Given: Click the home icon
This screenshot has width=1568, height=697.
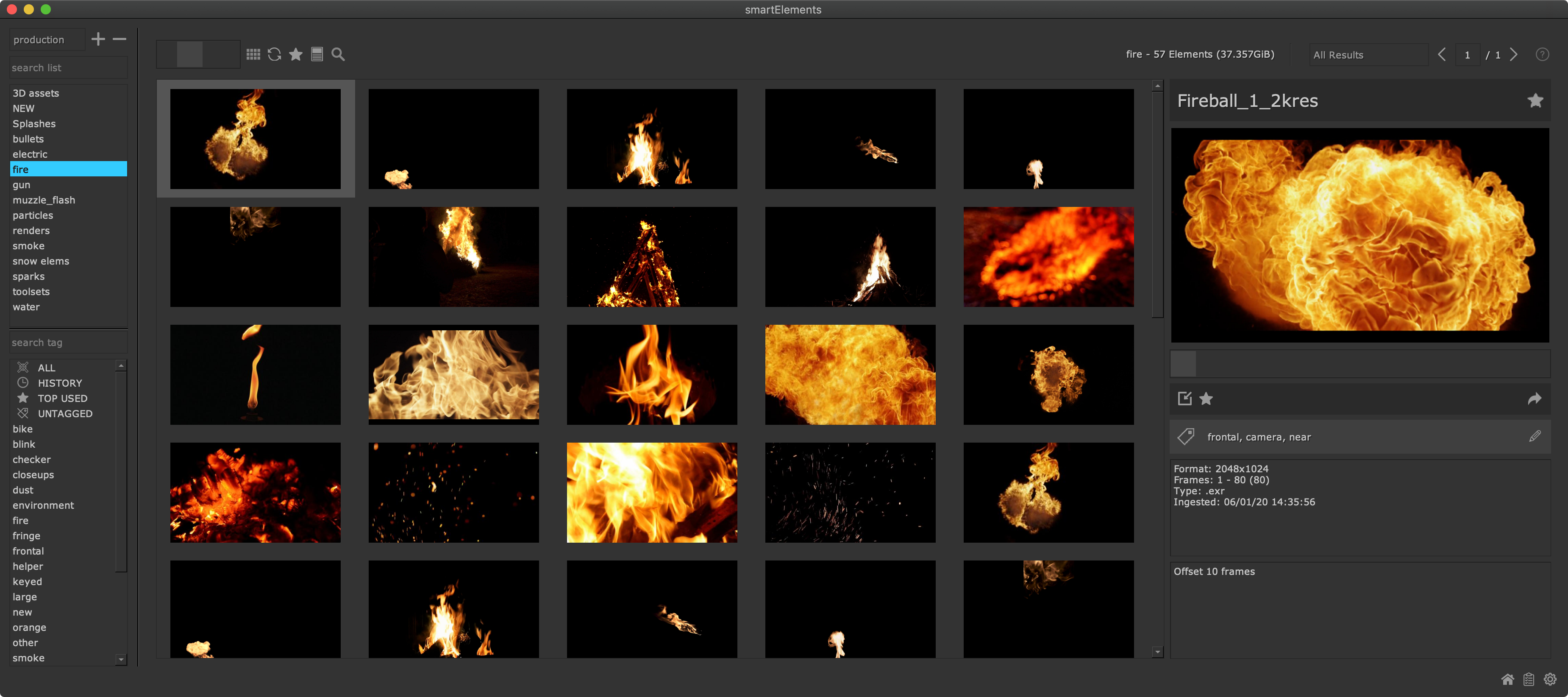Looking at the screenshot, I should (x=1507, y=679).
